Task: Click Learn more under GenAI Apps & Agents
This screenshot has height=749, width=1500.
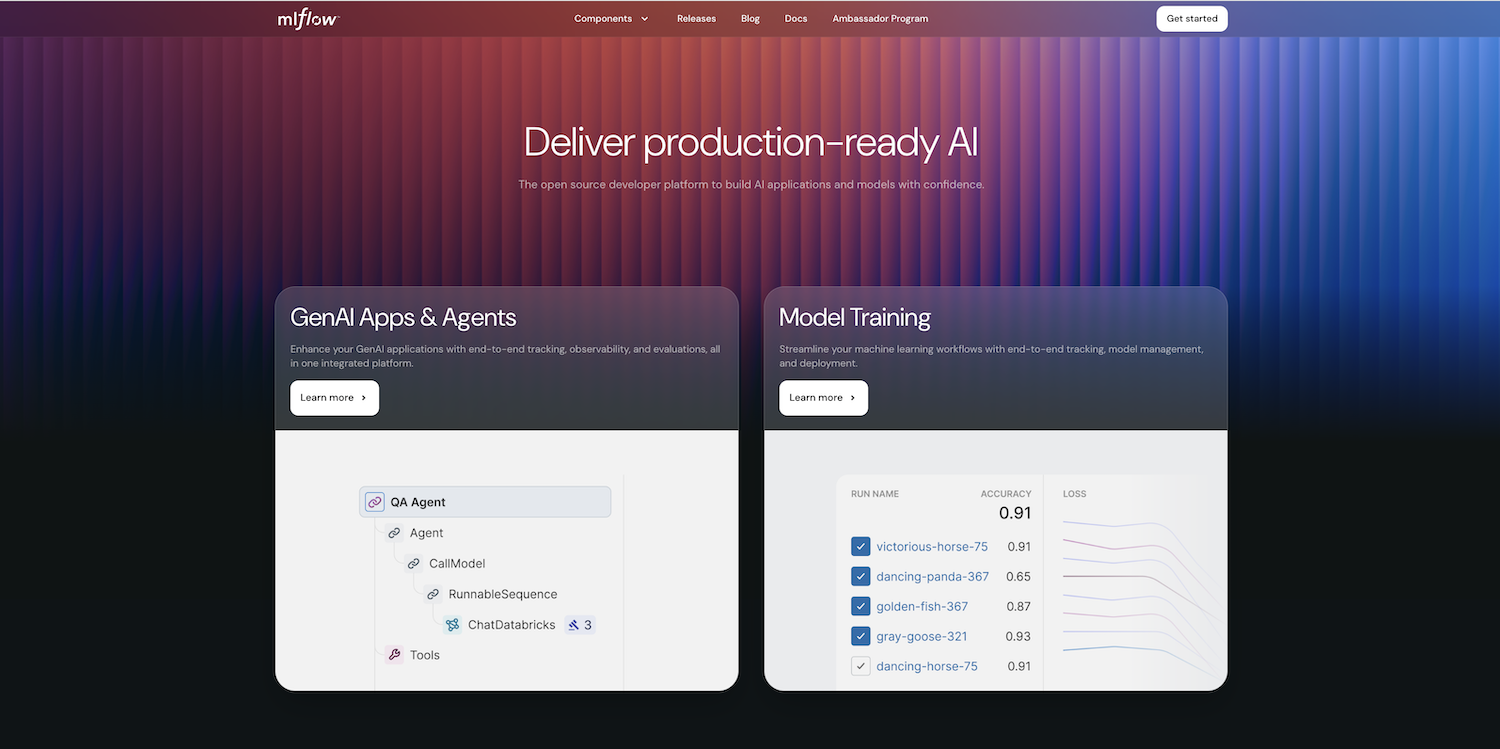Action: coord(334,397)
